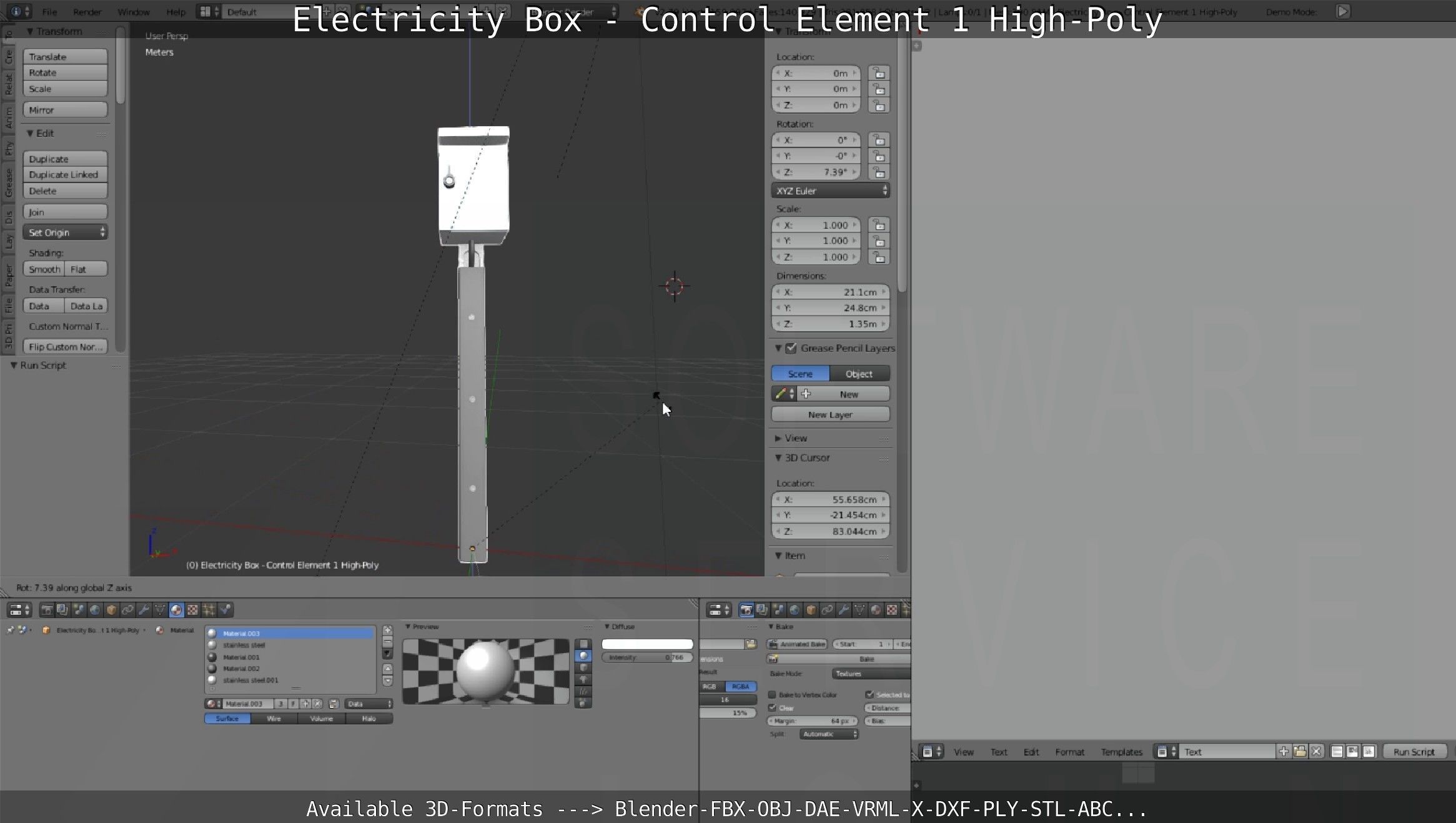Screen dimensions: 1456x823
Task: Enable Bake to Vertex Color checkbox
Action: 772,695
